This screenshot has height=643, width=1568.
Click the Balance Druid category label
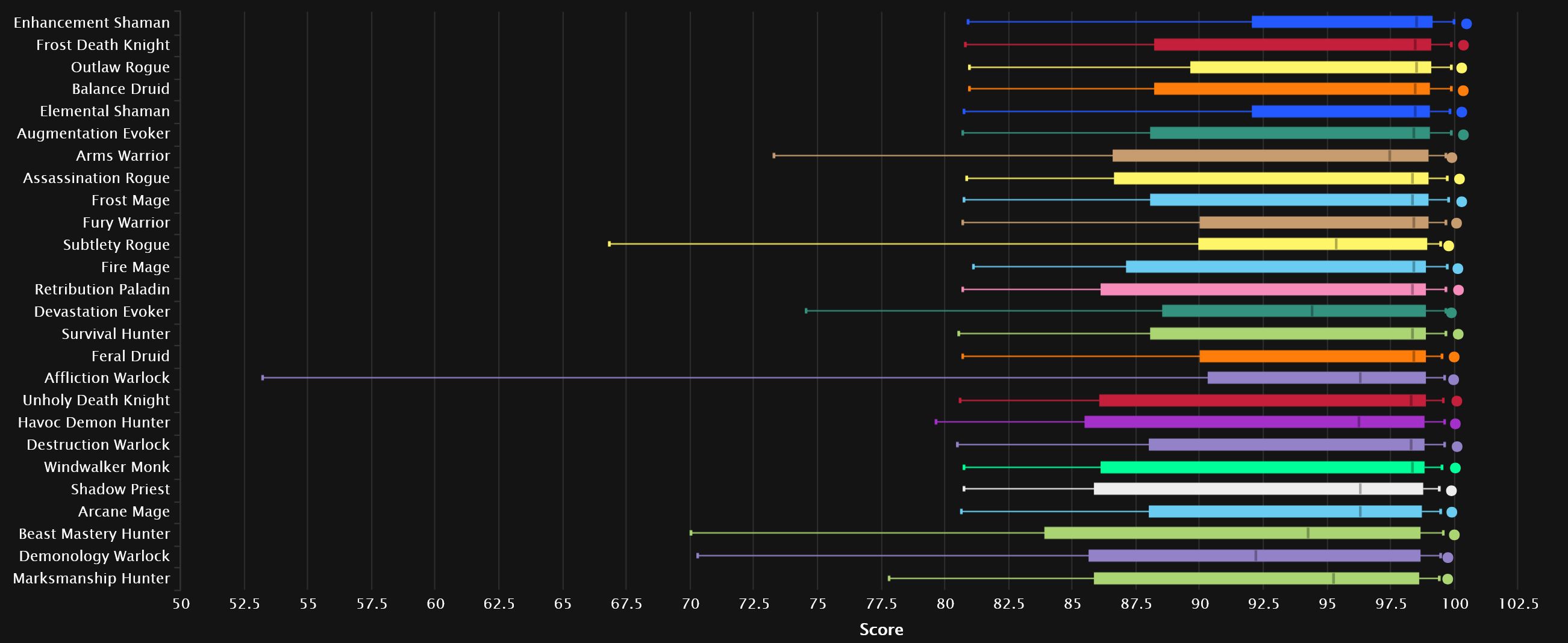point(120,89)
